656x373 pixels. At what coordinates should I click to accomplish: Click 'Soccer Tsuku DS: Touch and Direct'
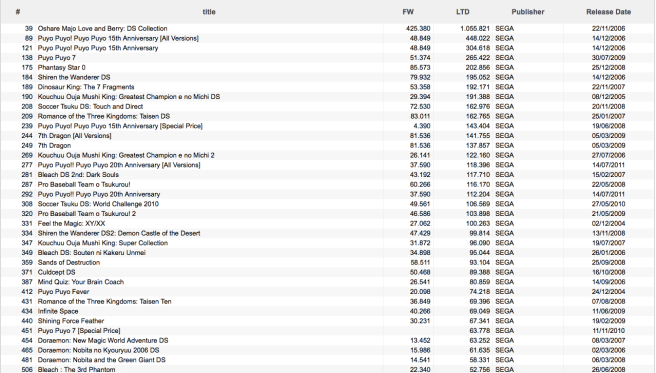pos(90,107)
